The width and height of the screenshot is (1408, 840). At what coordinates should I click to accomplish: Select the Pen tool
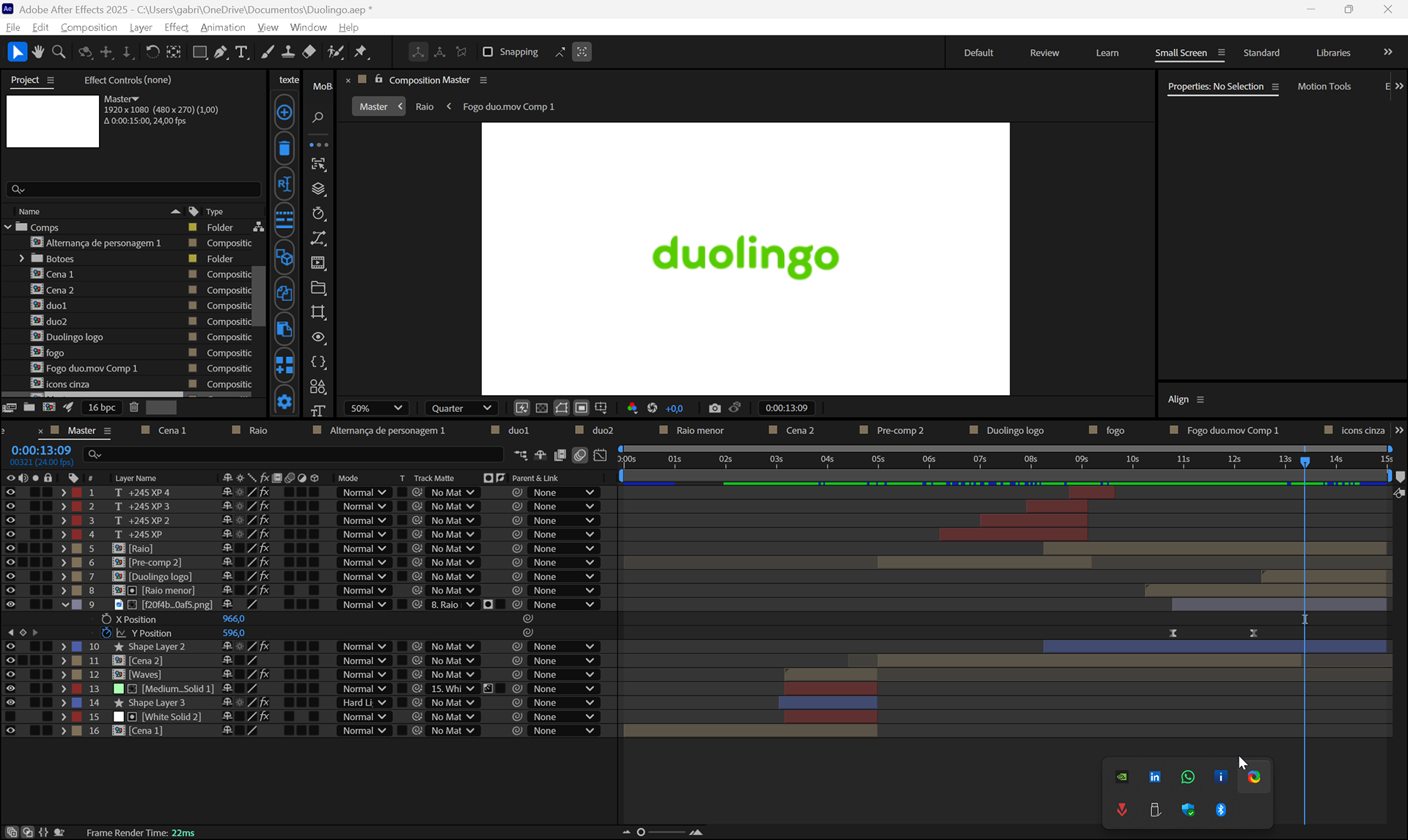pos(221,52)
